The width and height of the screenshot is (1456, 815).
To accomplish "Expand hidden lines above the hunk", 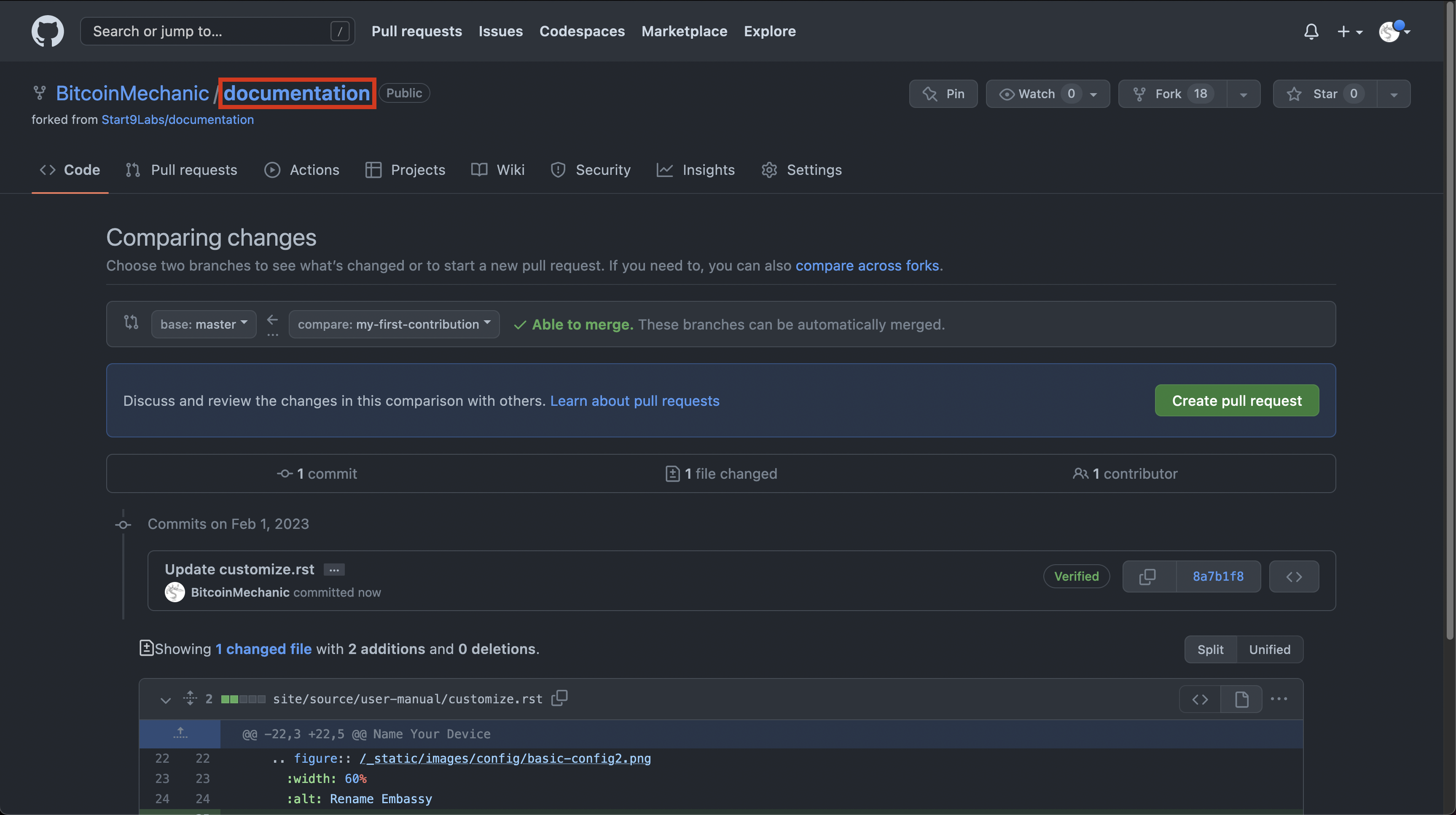I will pyautogui.click(x=180, y=734).
